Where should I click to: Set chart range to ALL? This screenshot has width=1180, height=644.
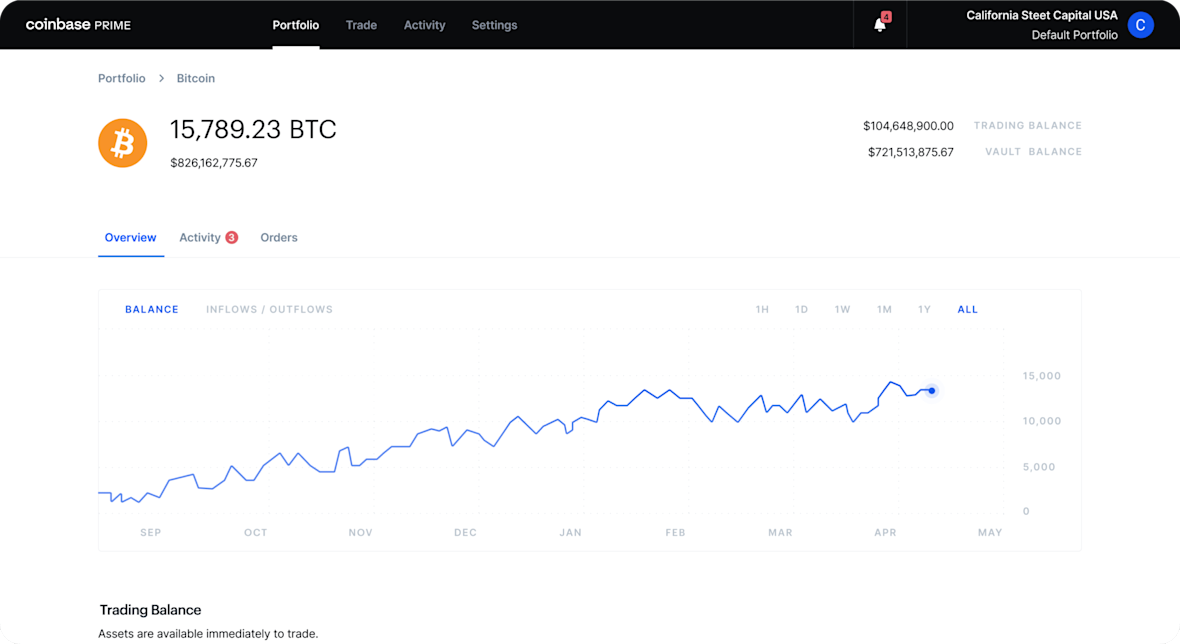tap(968, 309)
